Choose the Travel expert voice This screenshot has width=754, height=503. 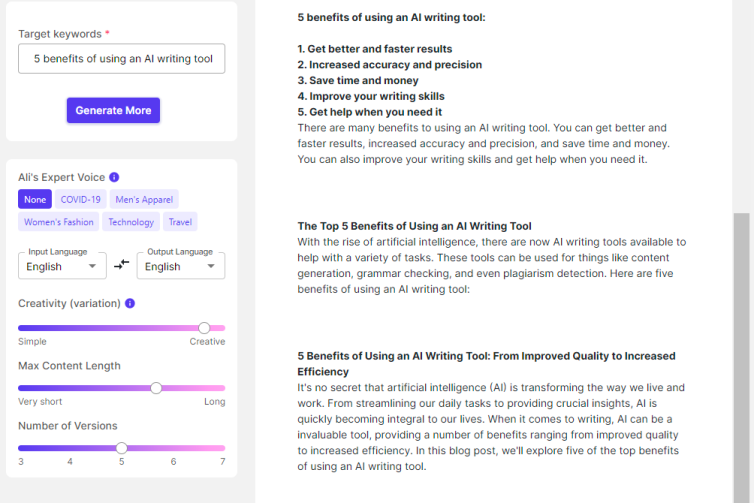point(180,222)
